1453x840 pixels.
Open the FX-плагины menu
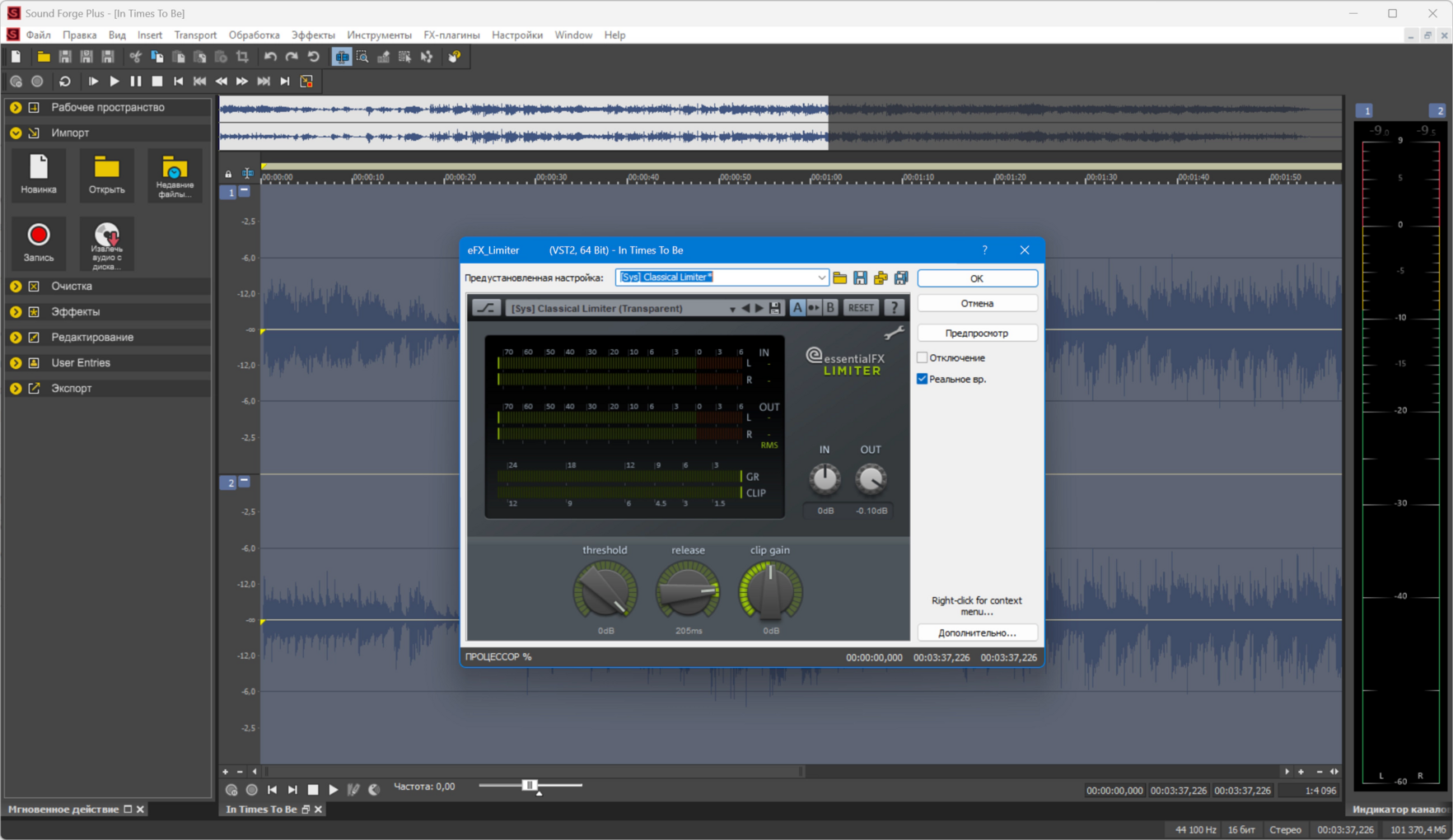451,35
